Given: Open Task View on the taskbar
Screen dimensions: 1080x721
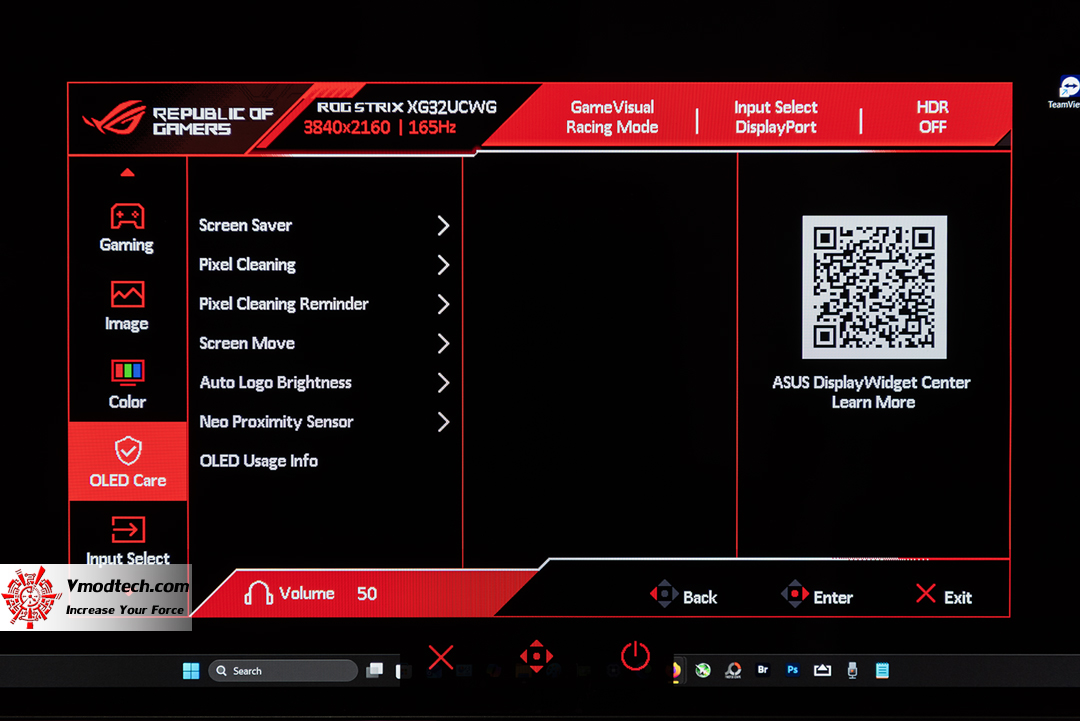Looking at the screenshot, I should pos(375,670).
